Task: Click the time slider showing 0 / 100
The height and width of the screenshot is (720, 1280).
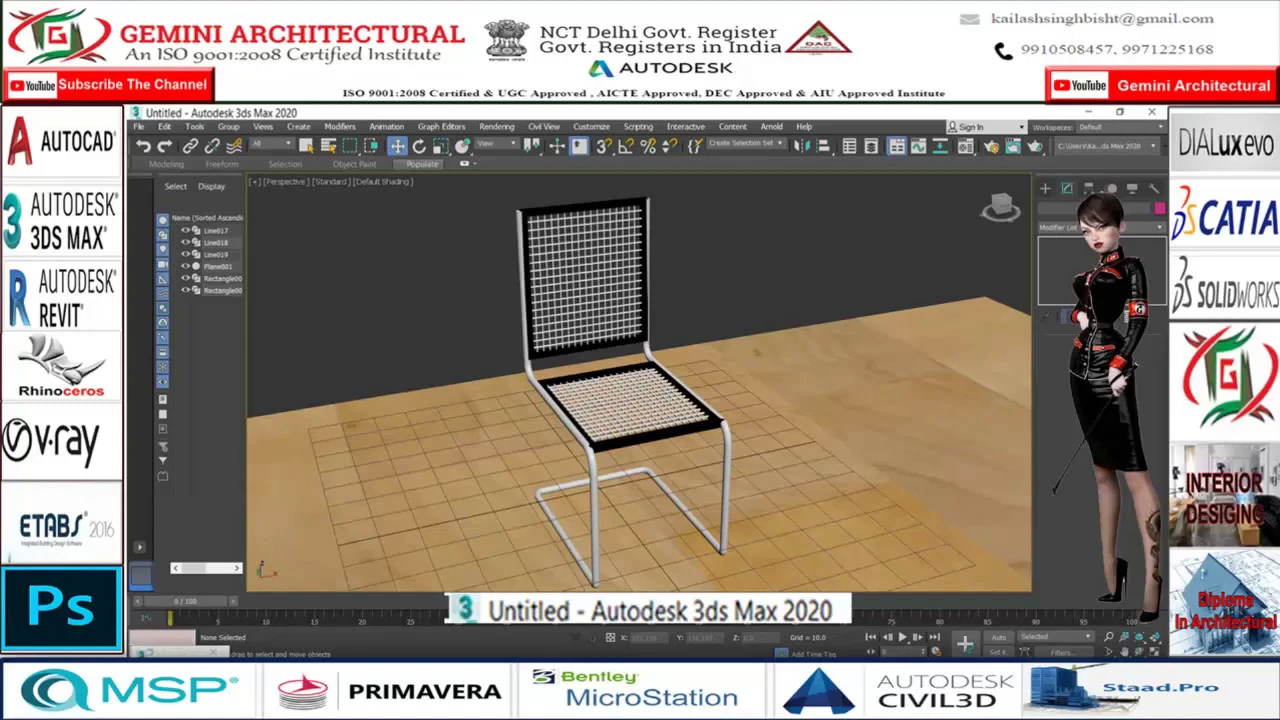Action: tap(185, 601)
